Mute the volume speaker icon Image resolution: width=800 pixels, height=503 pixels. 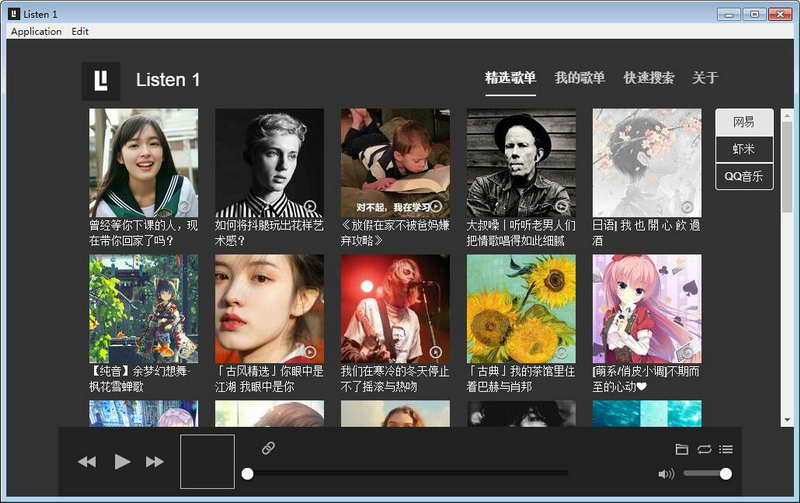click(x=666, y=474)
